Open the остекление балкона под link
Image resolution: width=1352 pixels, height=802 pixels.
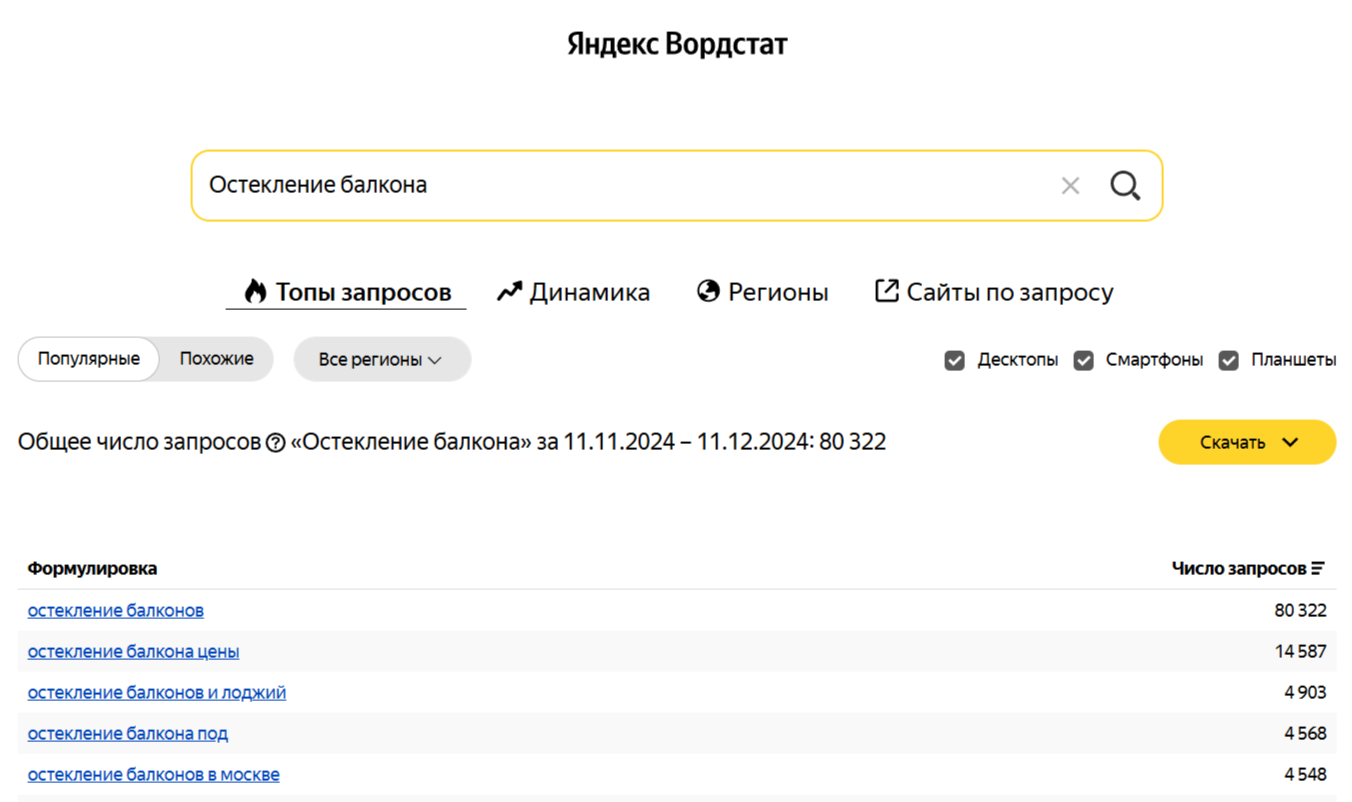[128, 733]
